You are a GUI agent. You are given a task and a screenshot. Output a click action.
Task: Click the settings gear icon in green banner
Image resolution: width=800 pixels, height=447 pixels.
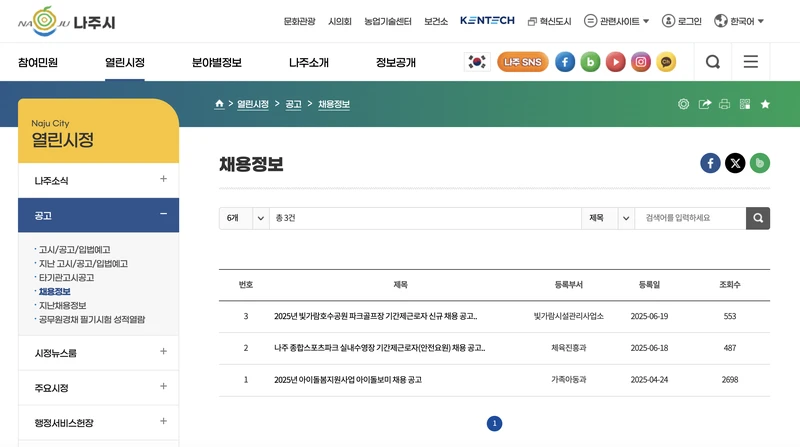(684, 104)
